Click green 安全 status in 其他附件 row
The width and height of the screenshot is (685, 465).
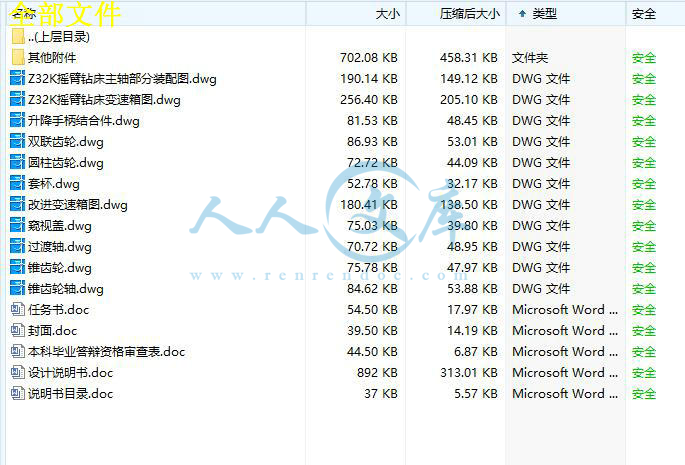pyautogui.click(x=644, y=58)
